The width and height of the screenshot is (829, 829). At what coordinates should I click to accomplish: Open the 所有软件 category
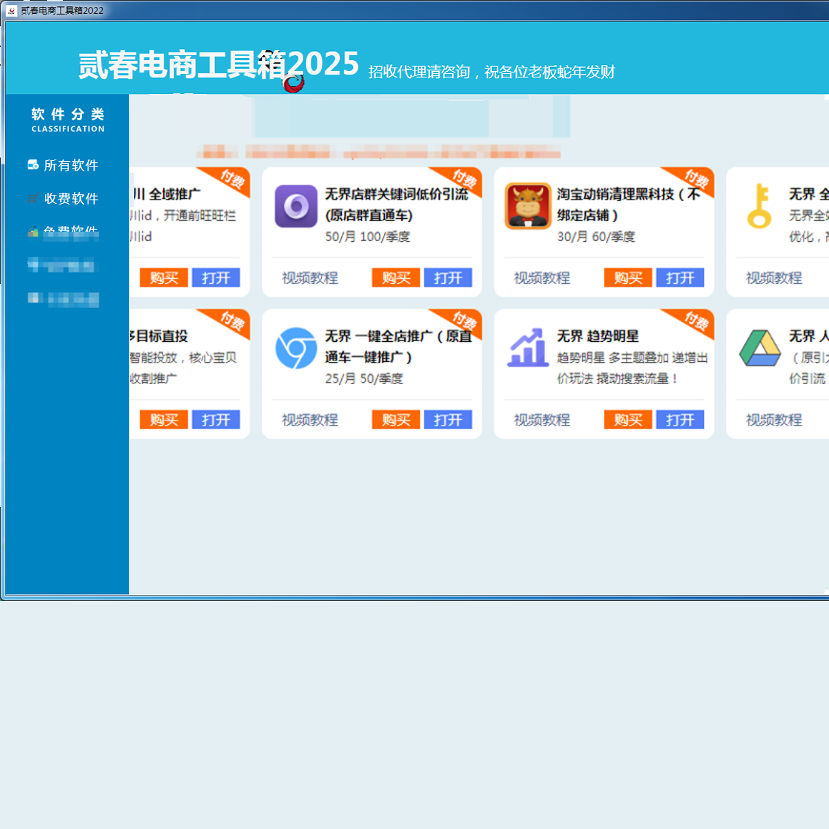point(71,165)
